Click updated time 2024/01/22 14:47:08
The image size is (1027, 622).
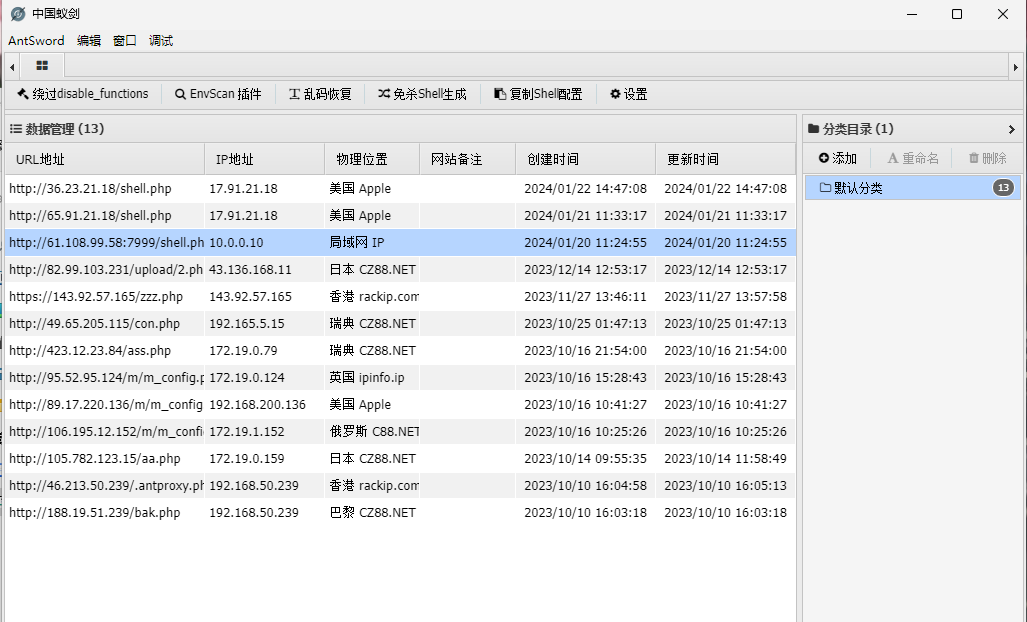726,189
